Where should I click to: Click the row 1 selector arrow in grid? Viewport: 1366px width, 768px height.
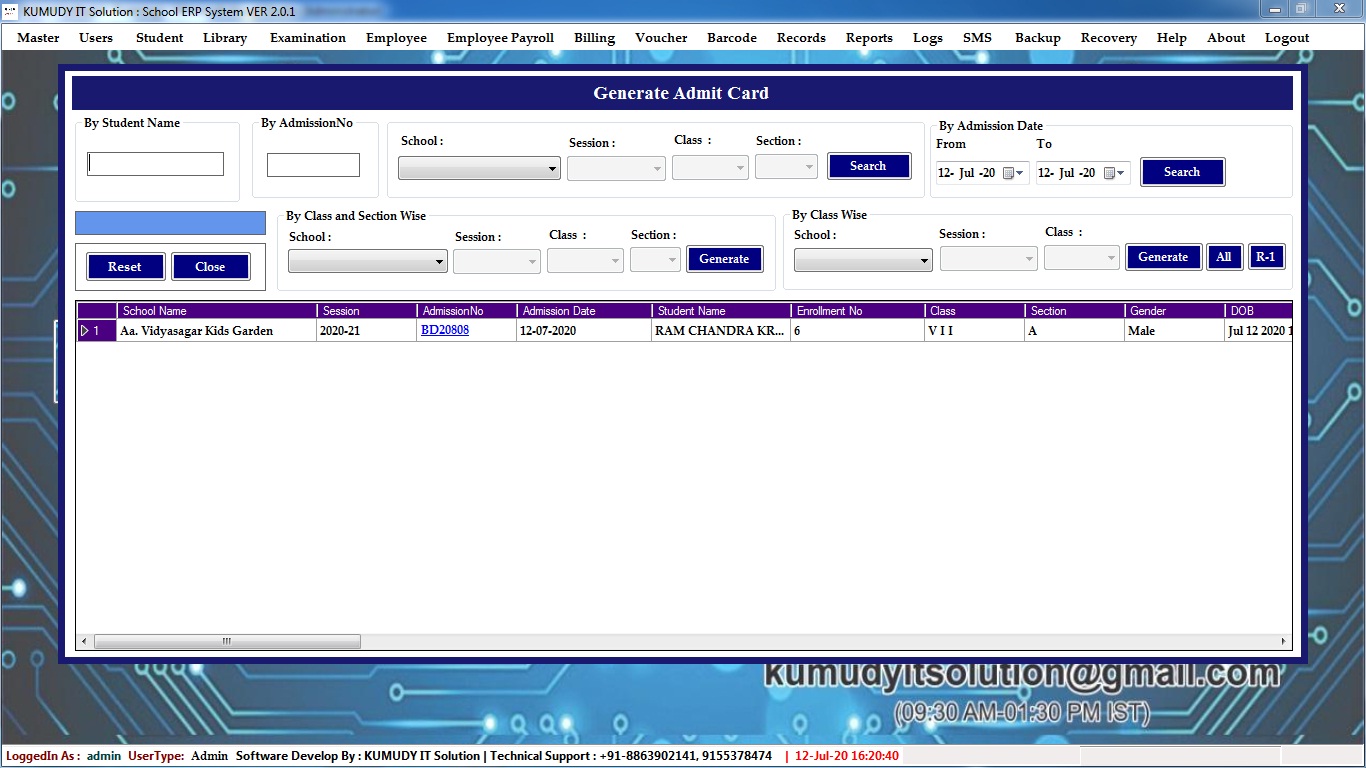86,331
